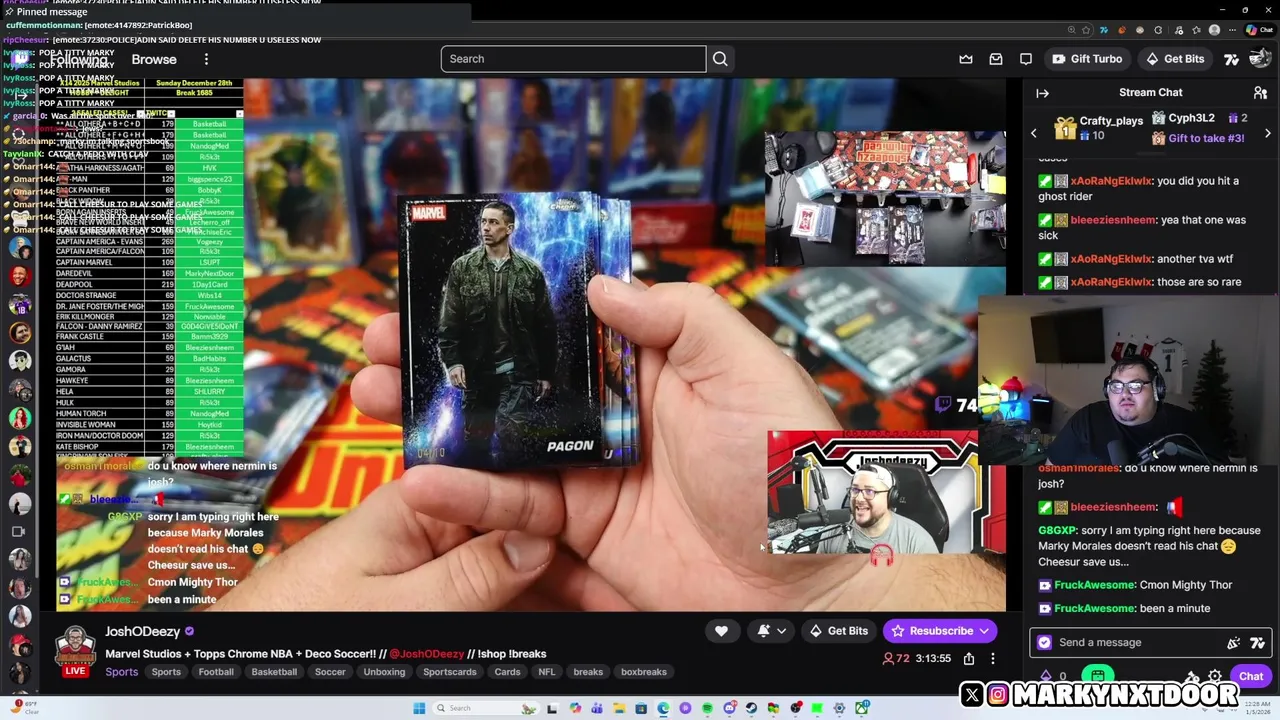1280x720 pixels.
Task: Open JoshODeezy channel name link
Action: pyautogui.click(x=143, y=632)
